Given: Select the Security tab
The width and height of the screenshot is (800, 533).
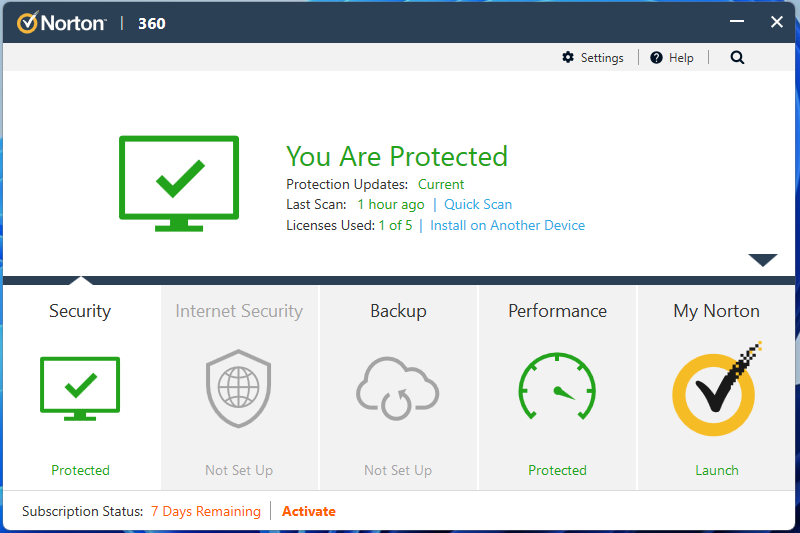Looking at the screenshot, I should pos(80,311).
